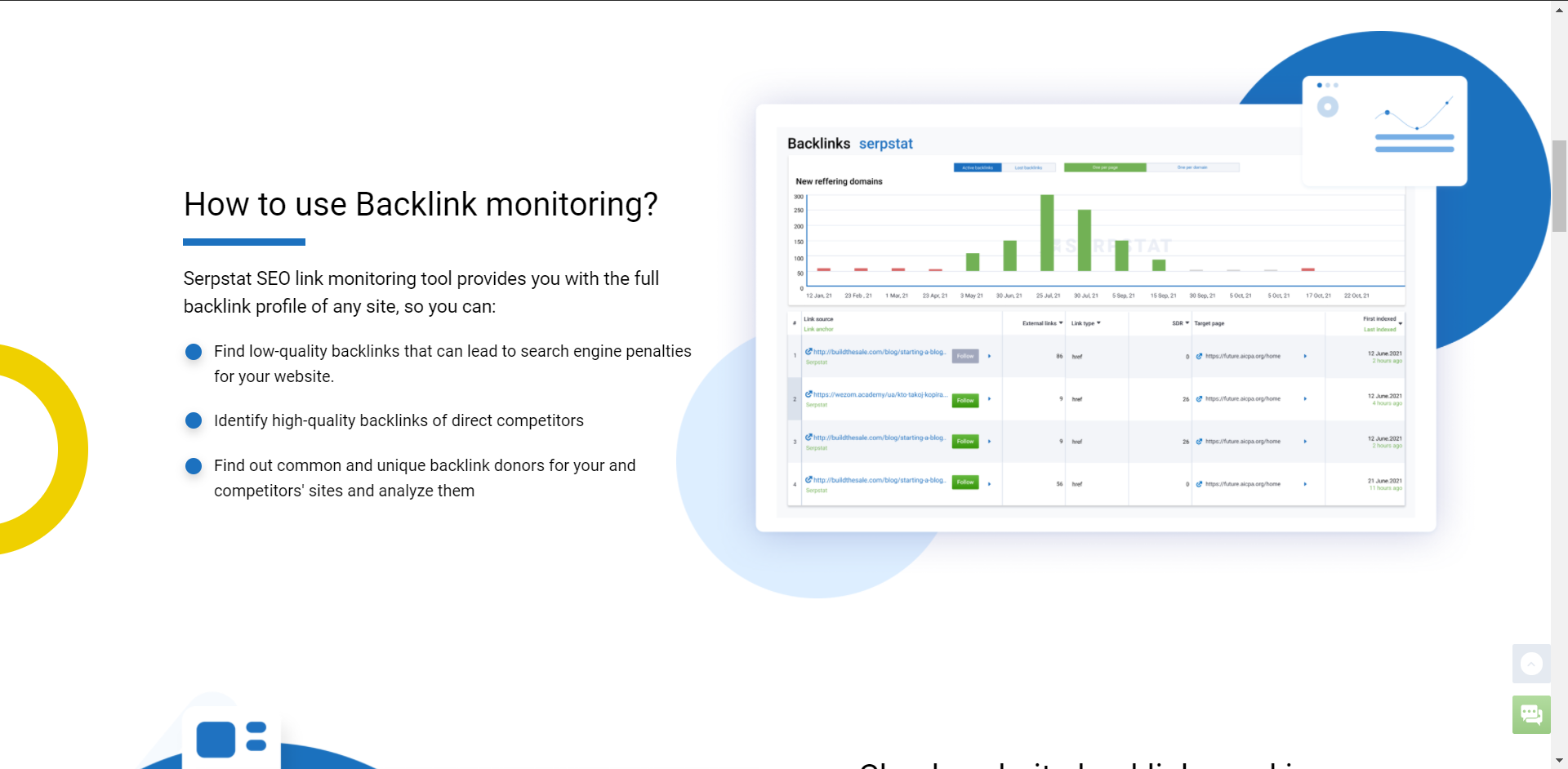Click the scrollbar down arrow

(1560, 761)
